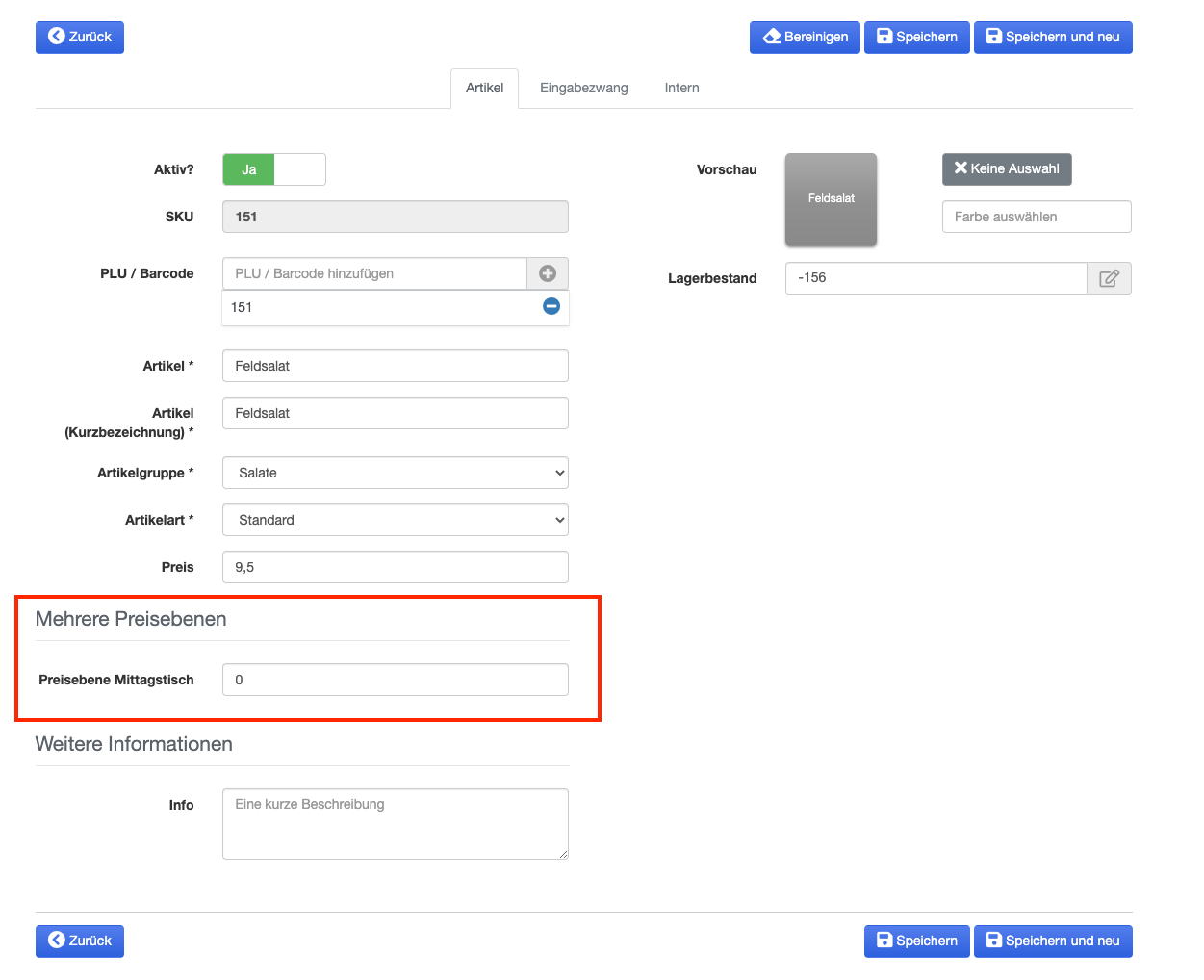The width and height of the screenshot is (1204, 980).
Task: Click the Lagerbestand field showing -156
Action: (x=936, y=278)
